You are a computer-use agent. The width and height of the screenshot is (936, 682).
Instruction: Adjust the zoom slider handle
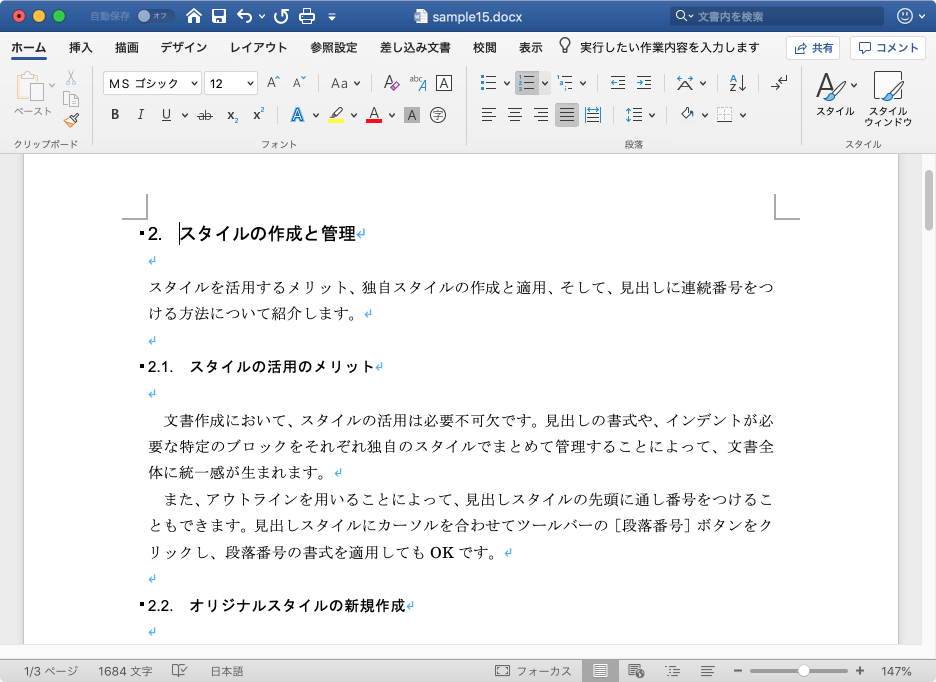click(x=803, y=671)
